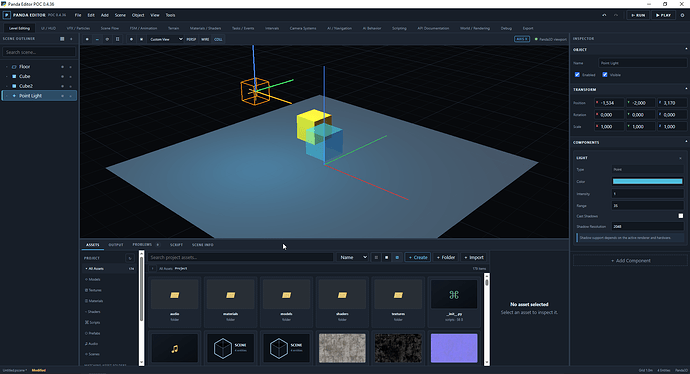690x374 pixels.
Task: Click the + Folder button
Action: [446, 257]
